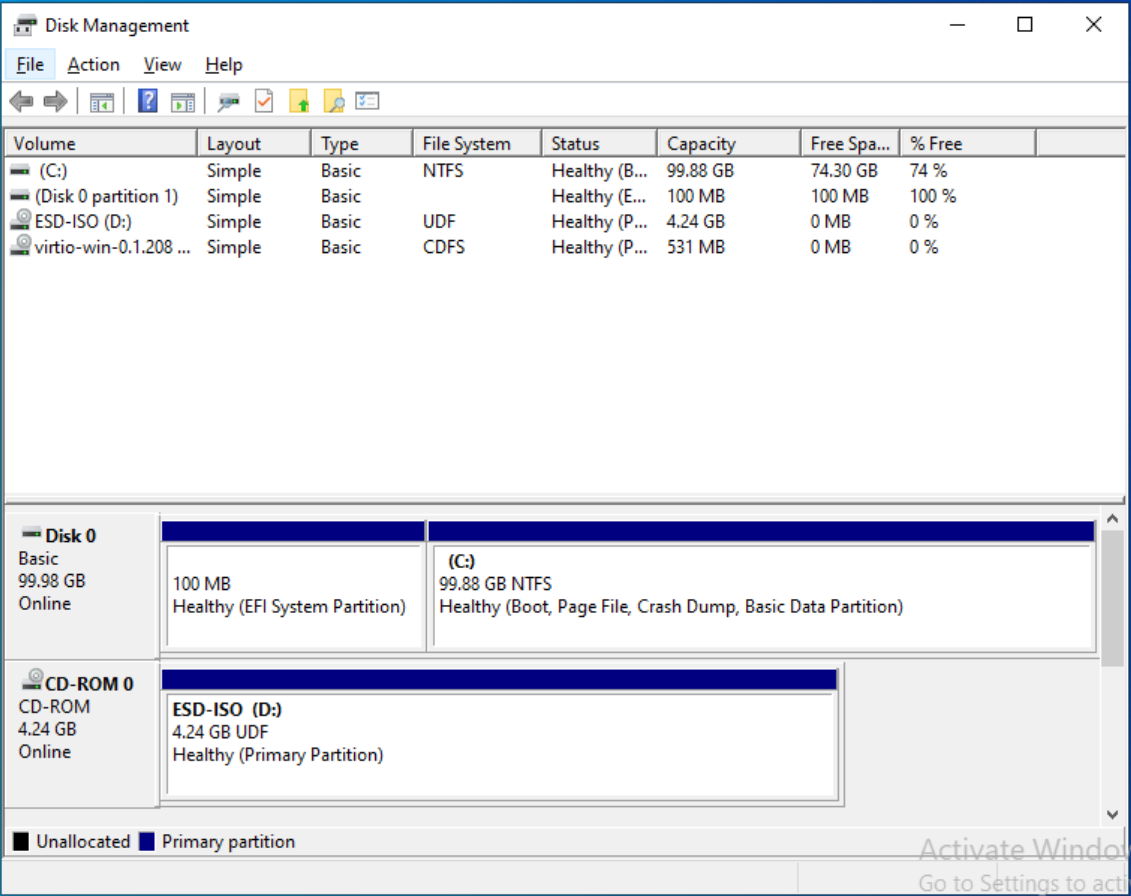Screen dimensions: 1131x896
Task: Open the View menu
Action: (161, 64)
